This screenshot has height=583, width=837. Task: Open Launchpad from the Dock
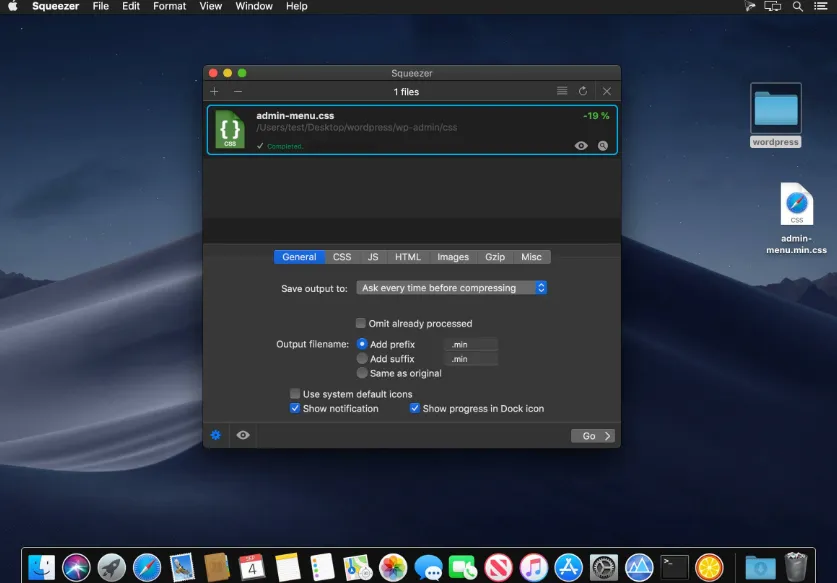click(112, 567)
